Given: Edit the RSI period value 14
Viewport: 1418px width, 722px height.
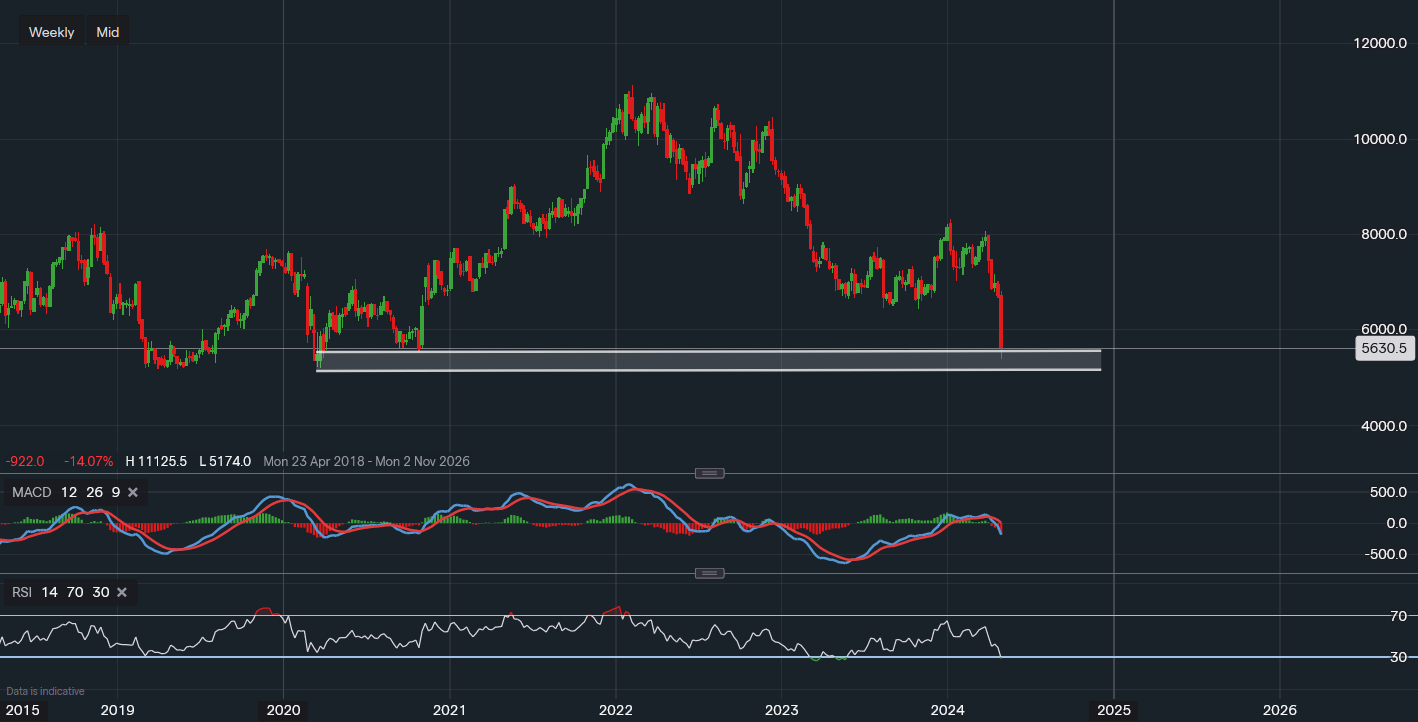Looking at the screenshot, I should [x=51, y=592].
